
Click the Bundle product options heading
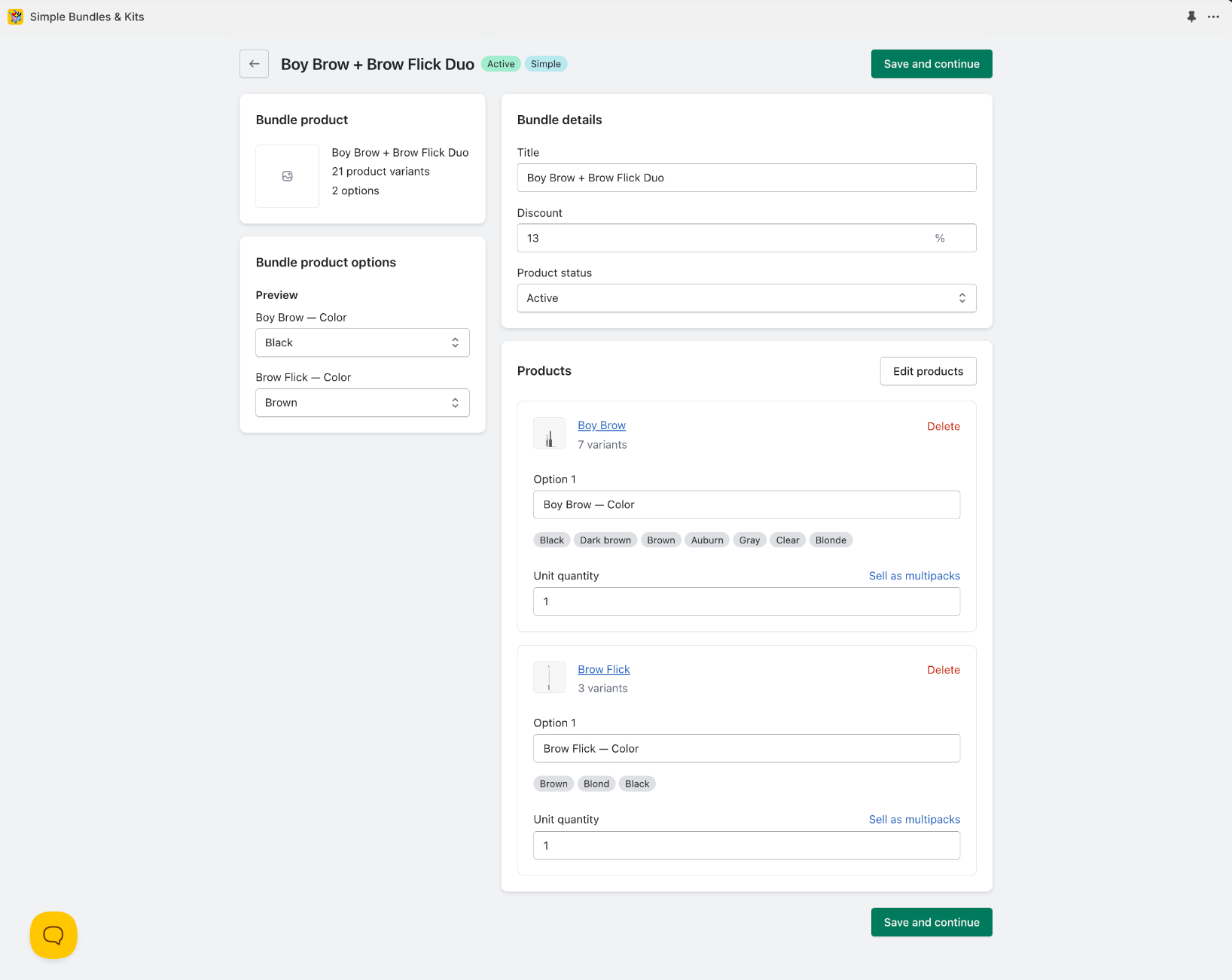click(x=325, y=262)
